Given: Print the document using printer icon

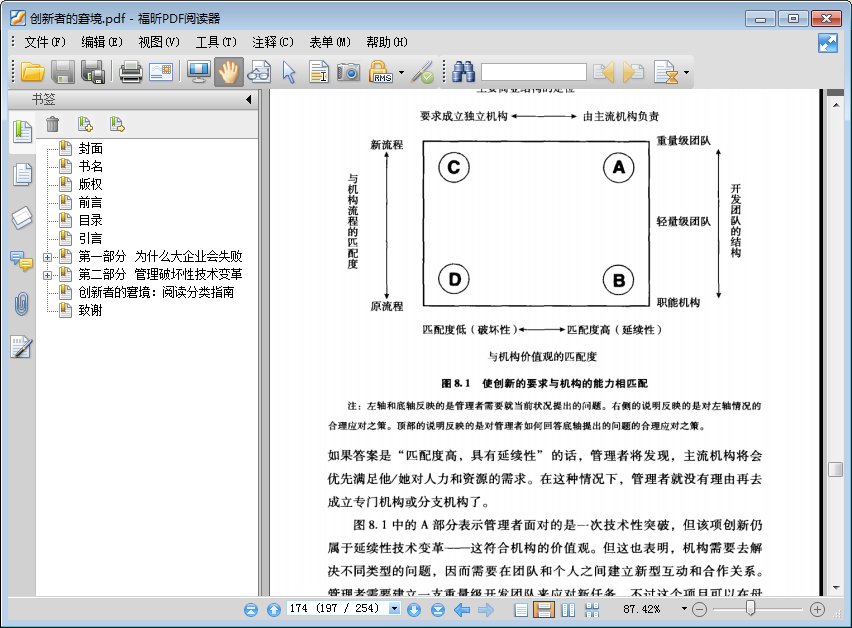Looking at the screenshot, I should (130, 72).
